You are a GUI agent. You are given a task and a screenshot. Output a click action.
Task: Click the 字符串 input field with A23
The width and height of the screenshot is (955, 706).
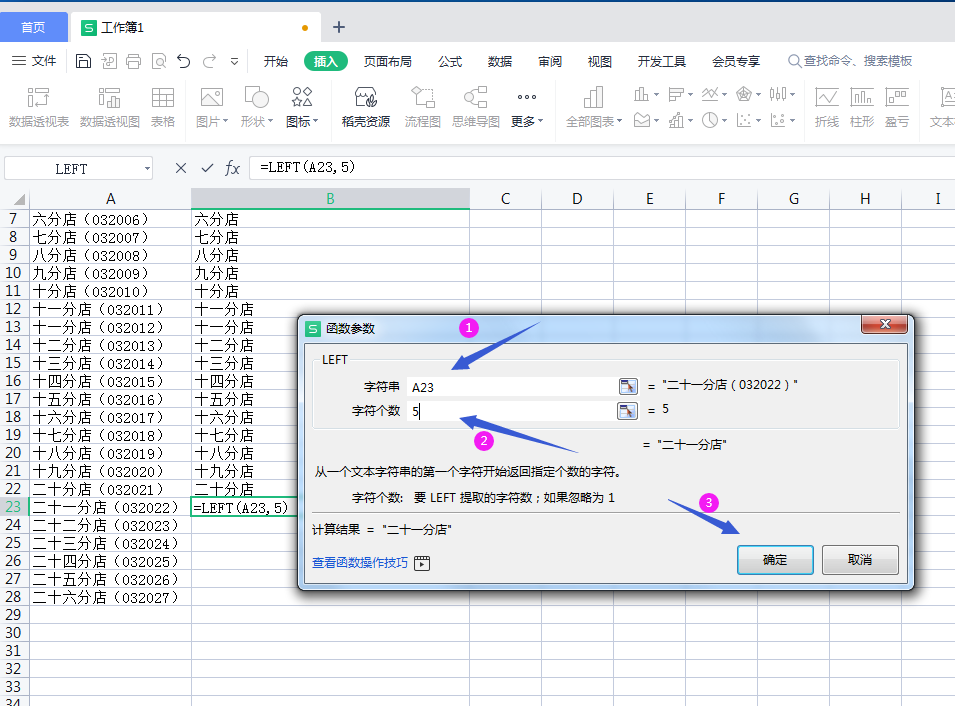coord(512,387)
